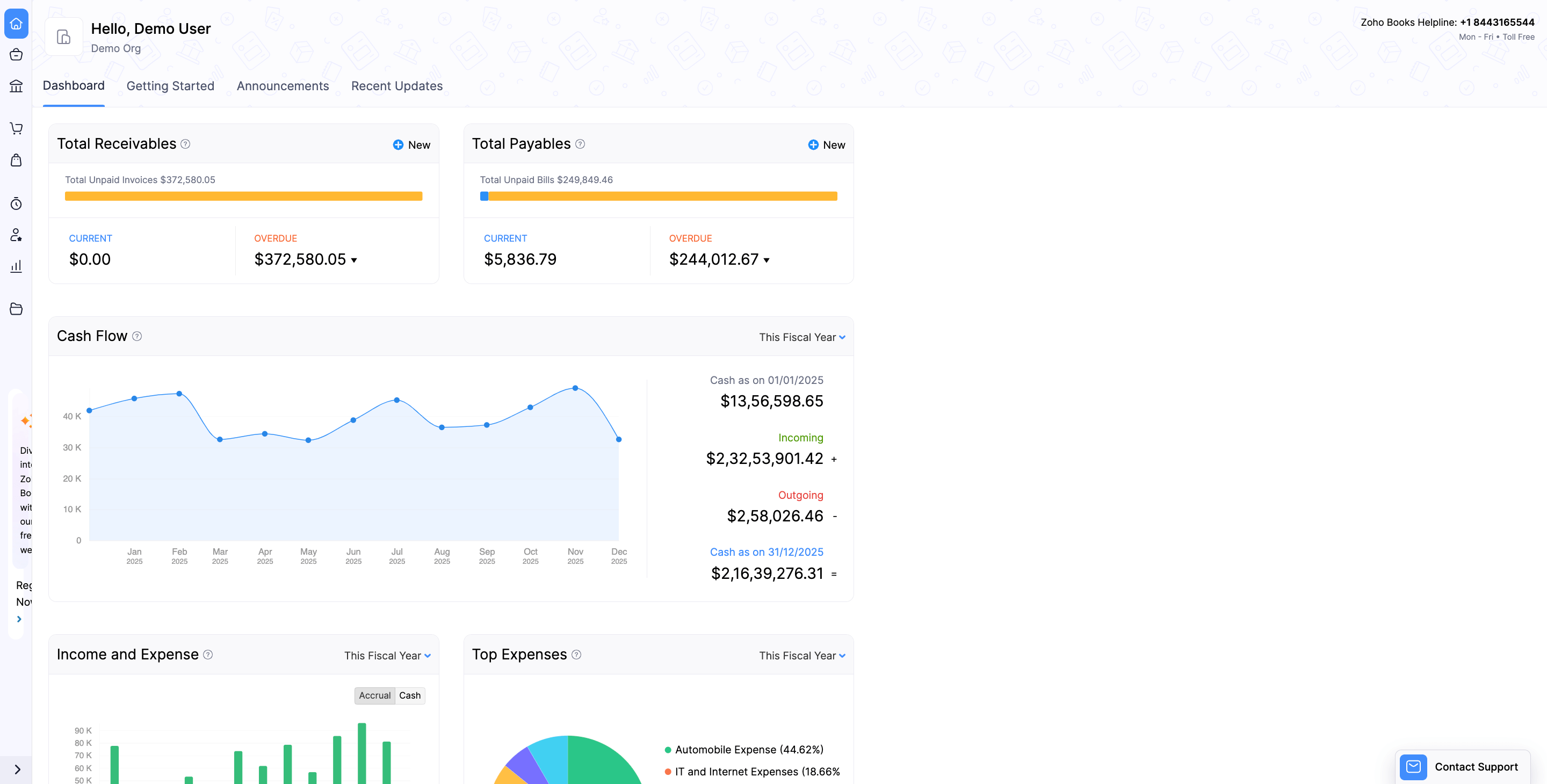Open the Accountant sidebar icon
This screenshot has width=1547, height=784.
pyautogui.click(x=16, y=235)
